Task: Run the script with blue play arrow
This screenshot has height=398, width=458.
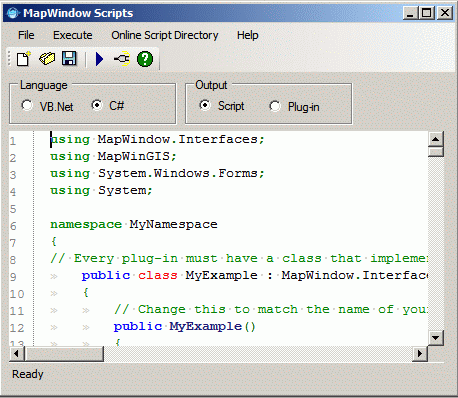Action: [x=99, y=59]
